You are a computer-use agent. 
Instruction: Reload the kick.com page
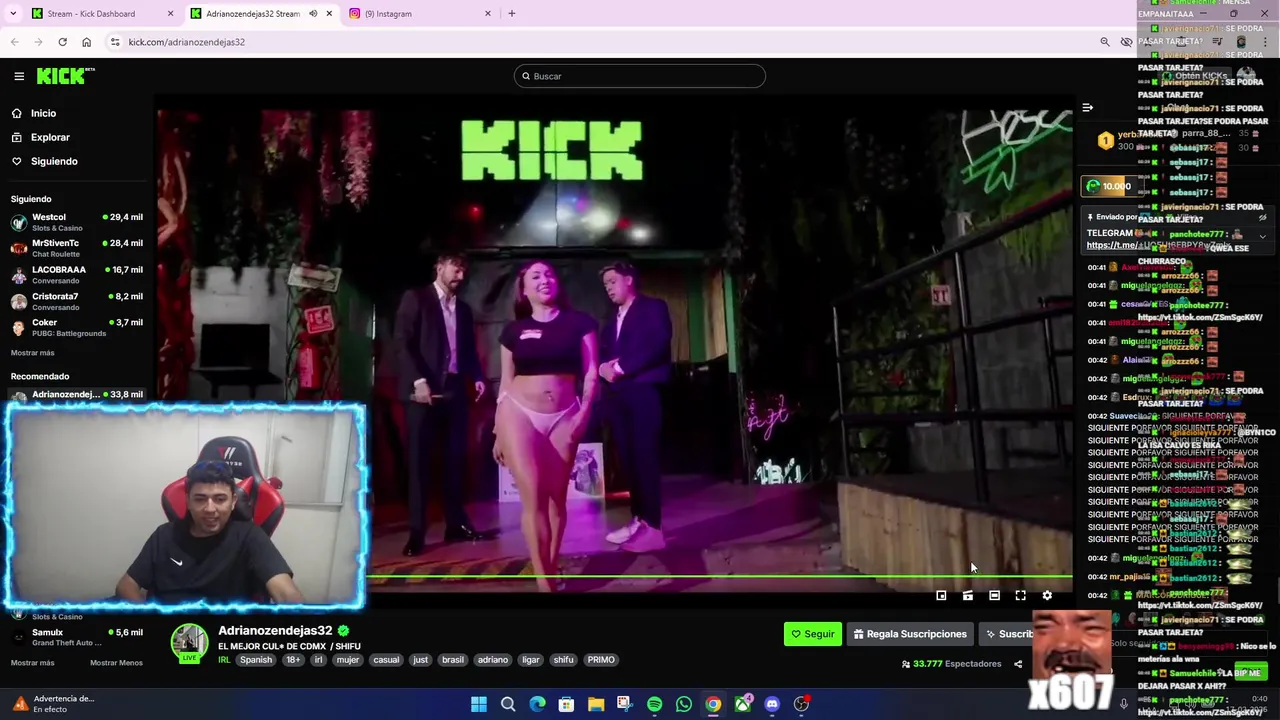tap(62, 42)
